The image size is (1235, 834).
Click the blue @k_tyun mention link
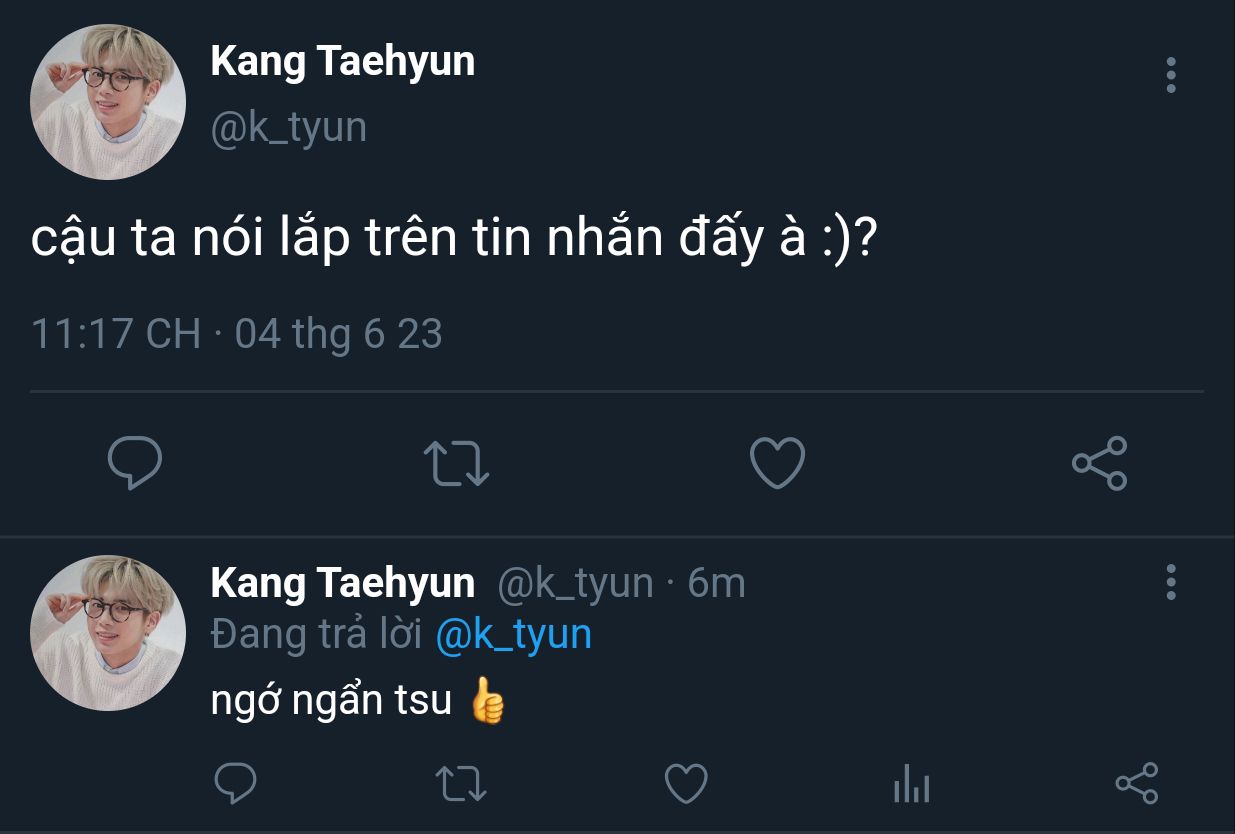click(x=514, y=635)
